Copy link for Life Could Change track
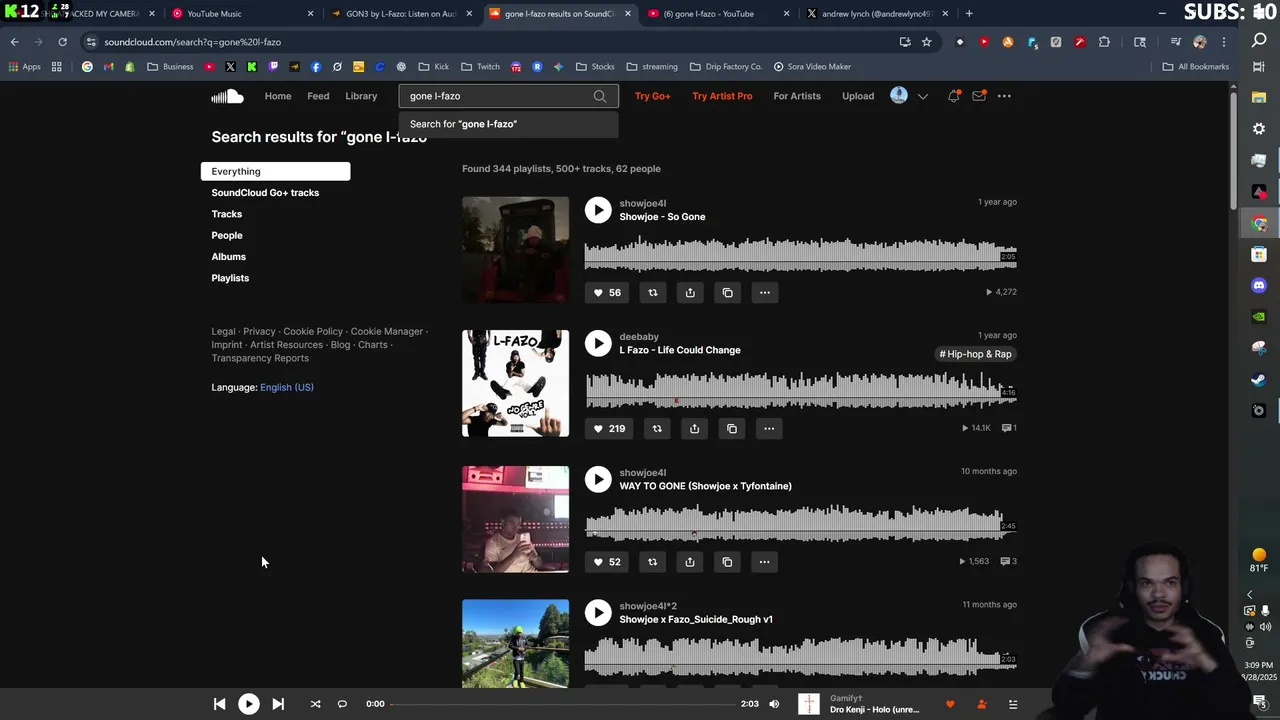This screenshot has height=720, width=1280. [732, 429]
